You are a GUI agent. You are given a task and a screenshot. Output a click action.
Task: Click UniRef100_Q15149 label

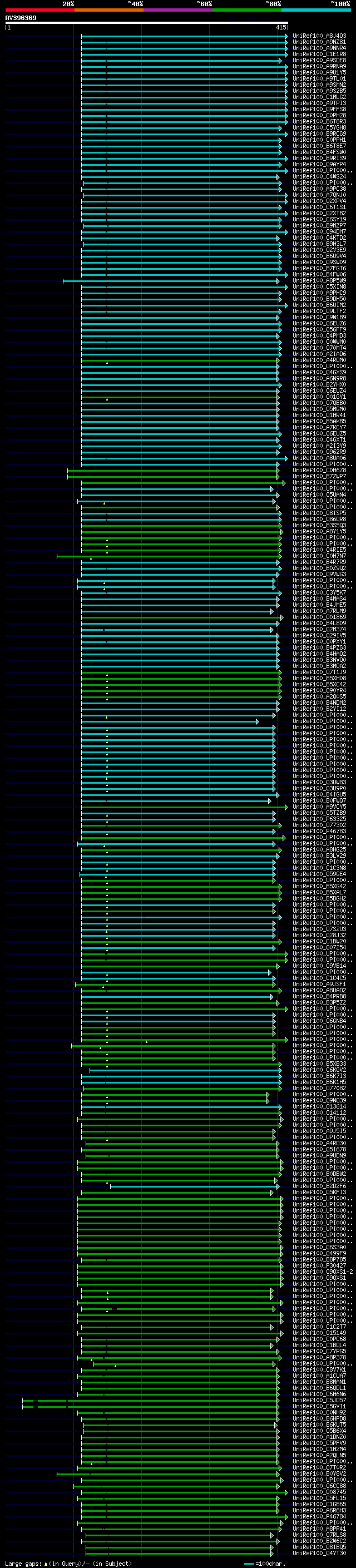pyautogui.click(x=319, y=1333)
